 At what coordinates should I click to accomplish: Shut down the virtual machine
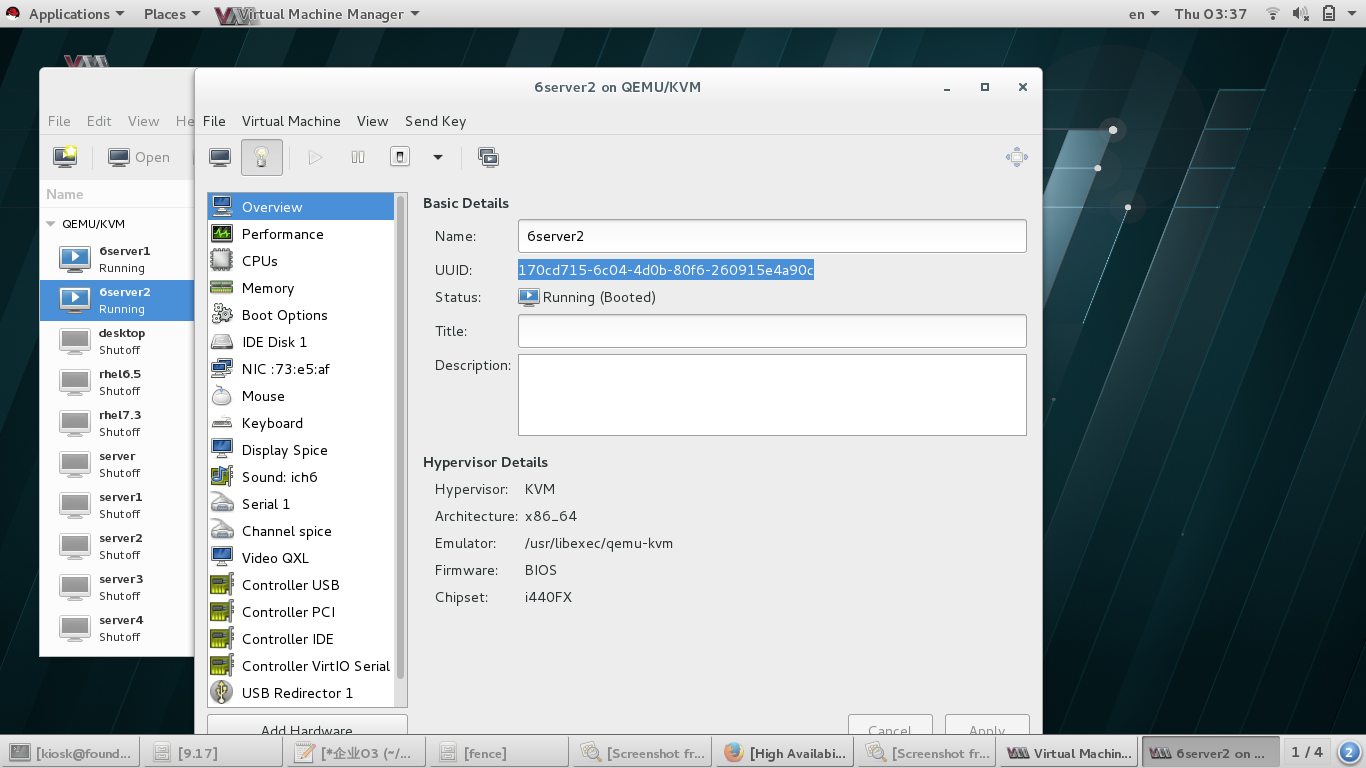click(400, 157)
